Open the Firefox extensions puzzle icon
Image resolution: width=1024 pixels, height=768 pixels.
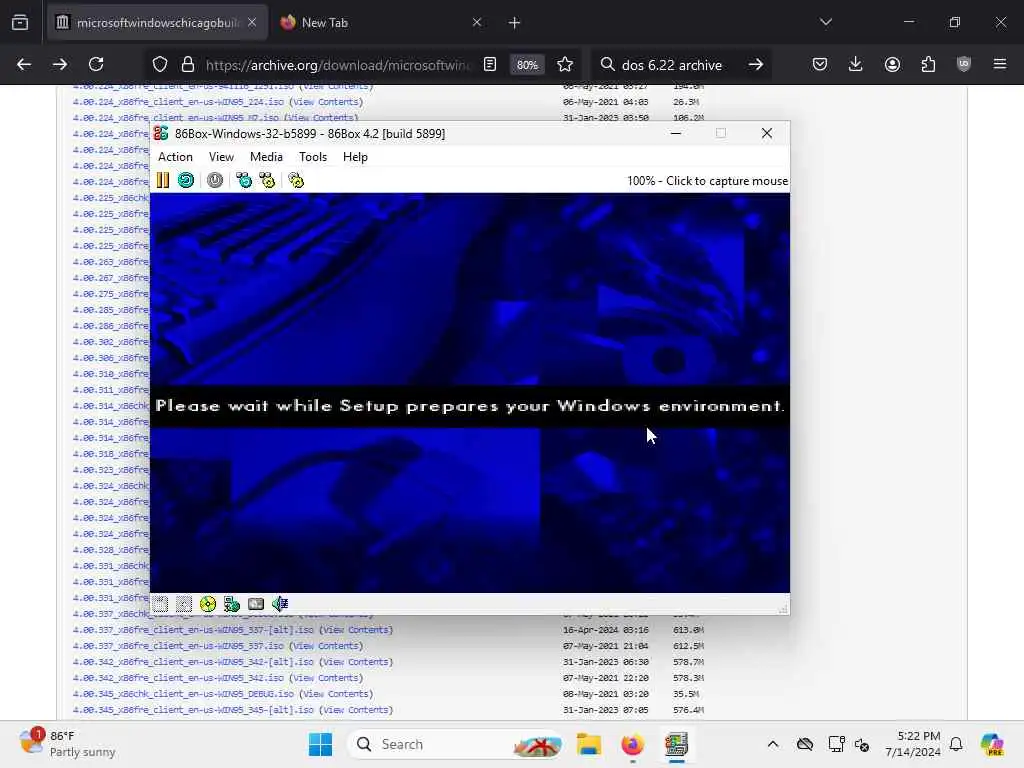(928, 64)
